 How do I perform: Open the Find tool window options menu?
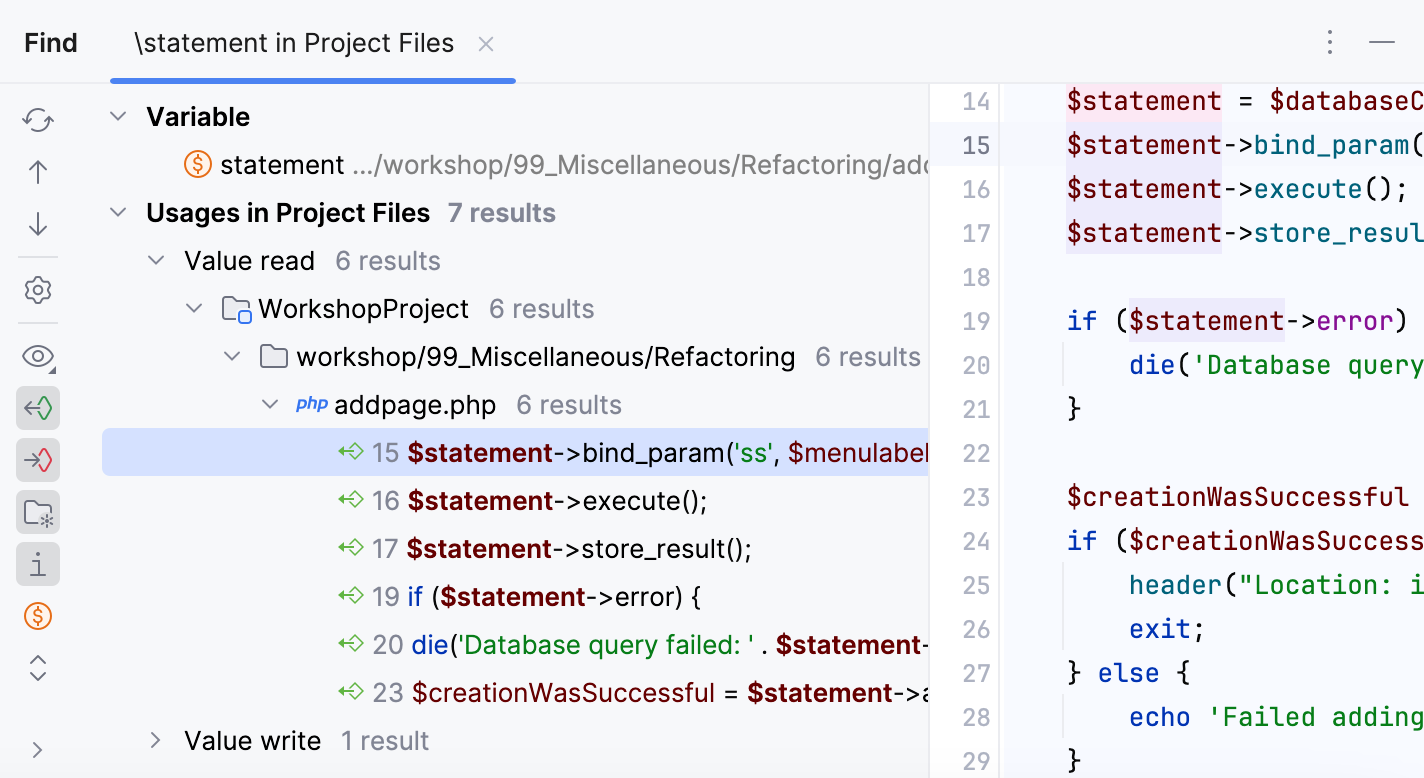pos(1329,42)
